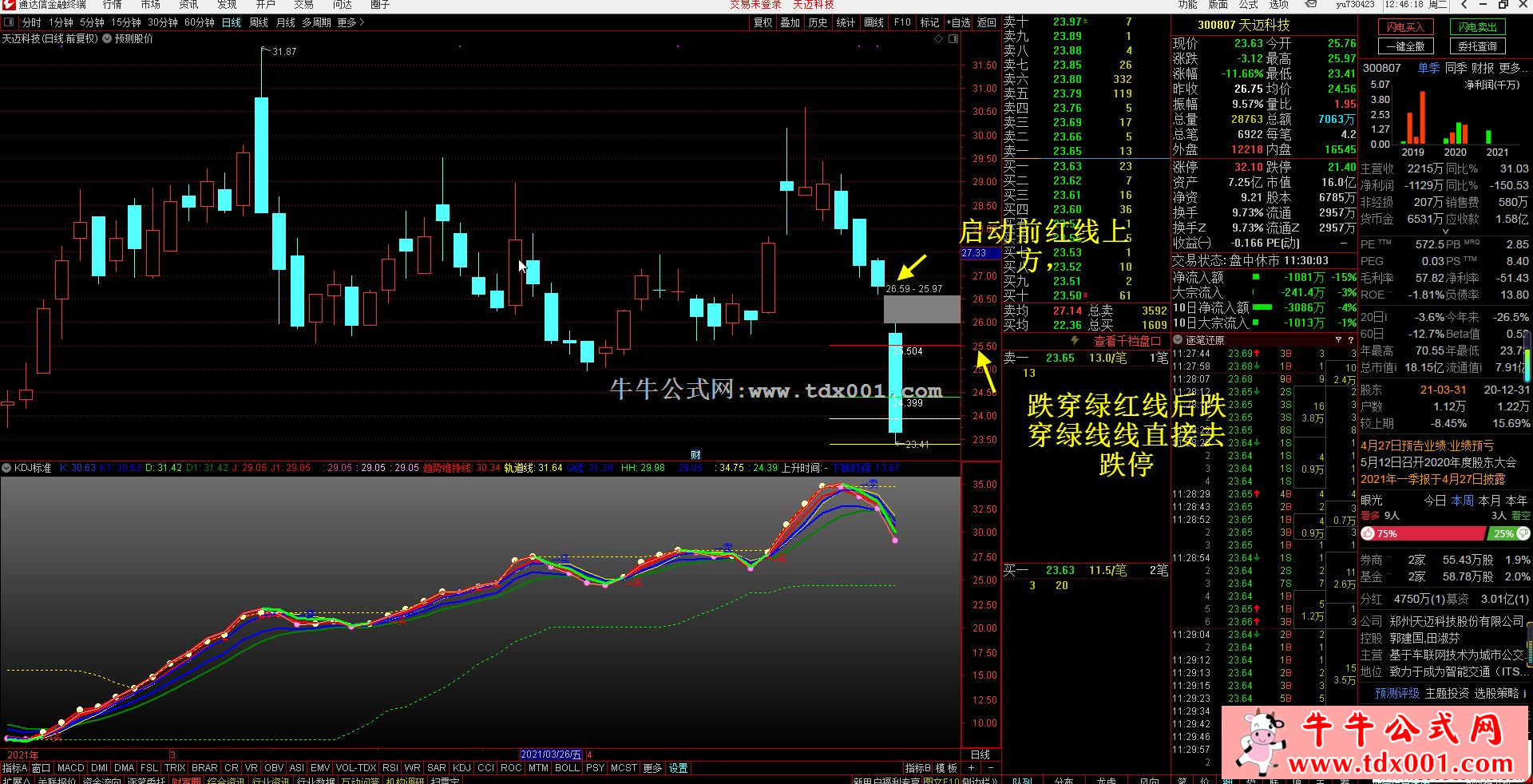The width and height of the screenshot is (1533, 784).
Task: Click 设置 indicator settings
Action: (679, 768)
